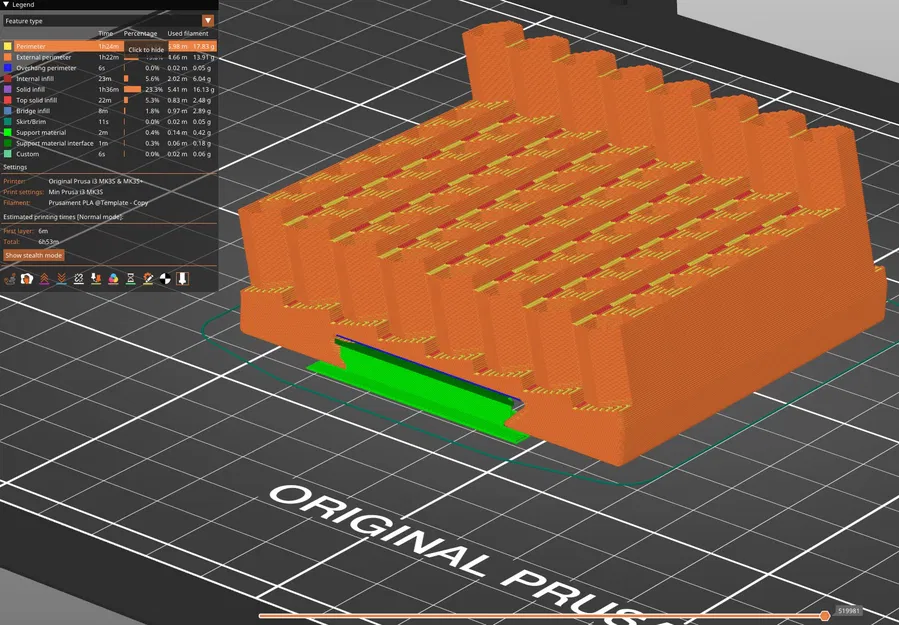Viewport: 899px width, 625px height.
Task: Toggle retractions icon with purple underline
Action: (44, 279)
